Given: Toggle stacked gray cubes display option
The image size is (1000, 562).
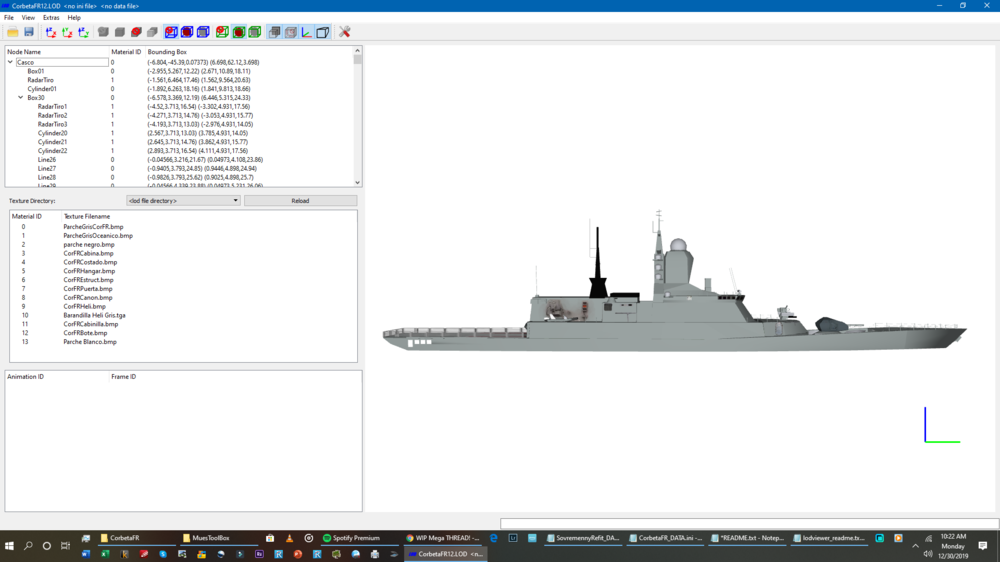Looking at the screenshot, I should 274,32.
